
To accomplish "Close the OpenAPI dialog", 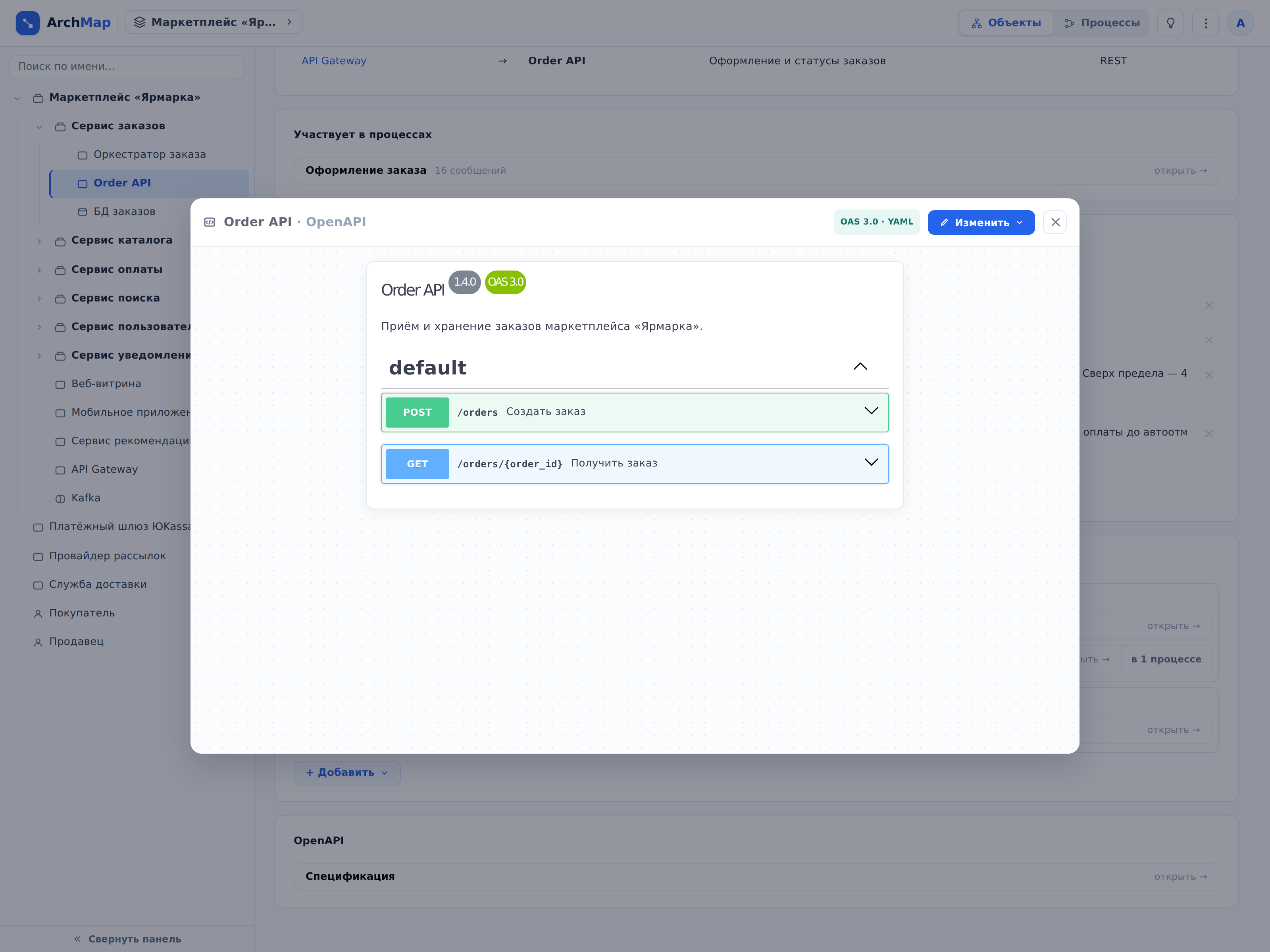I will [1055, 222].
